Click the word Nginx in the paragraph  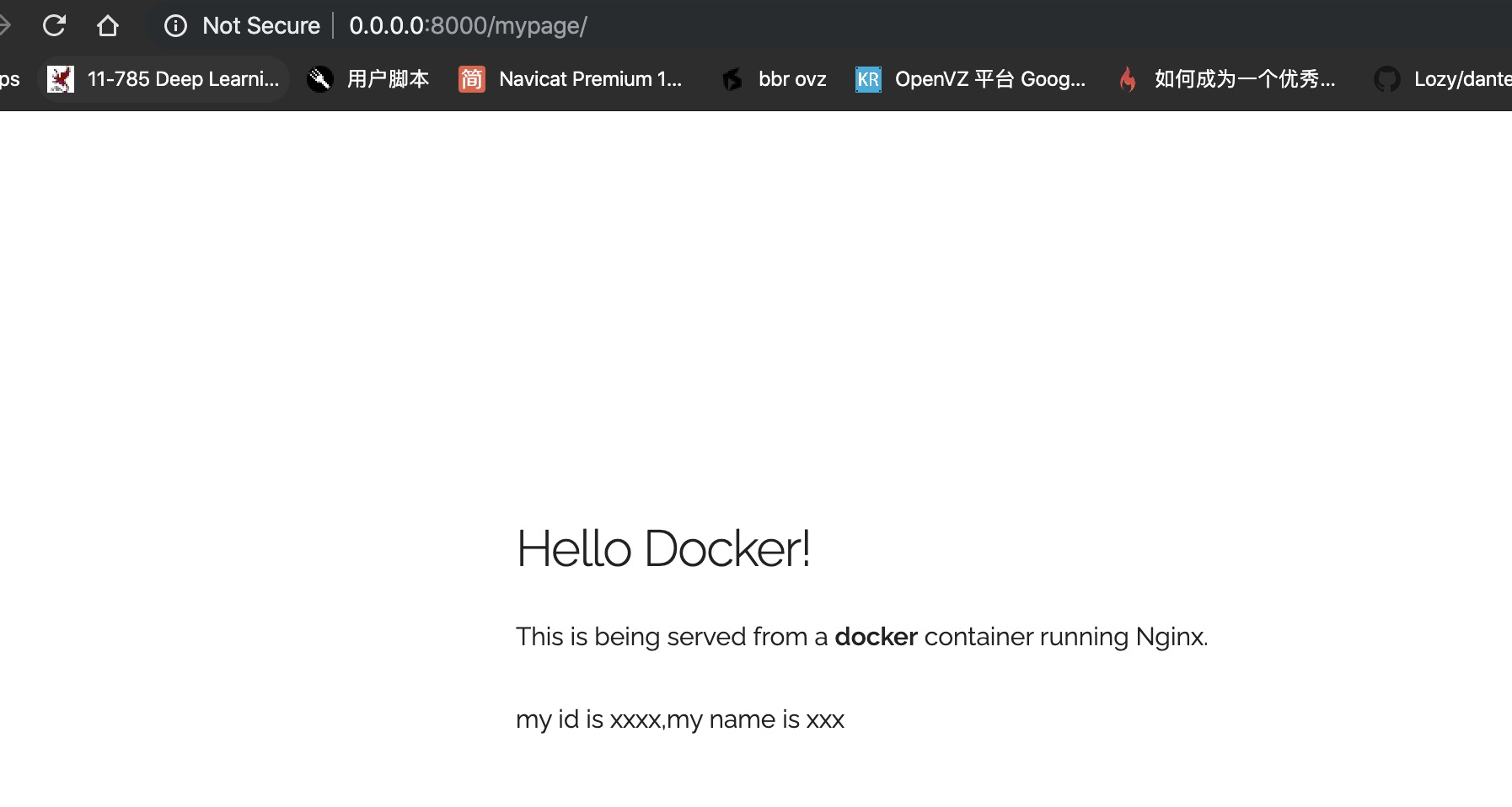click(x=1170, y=637)
